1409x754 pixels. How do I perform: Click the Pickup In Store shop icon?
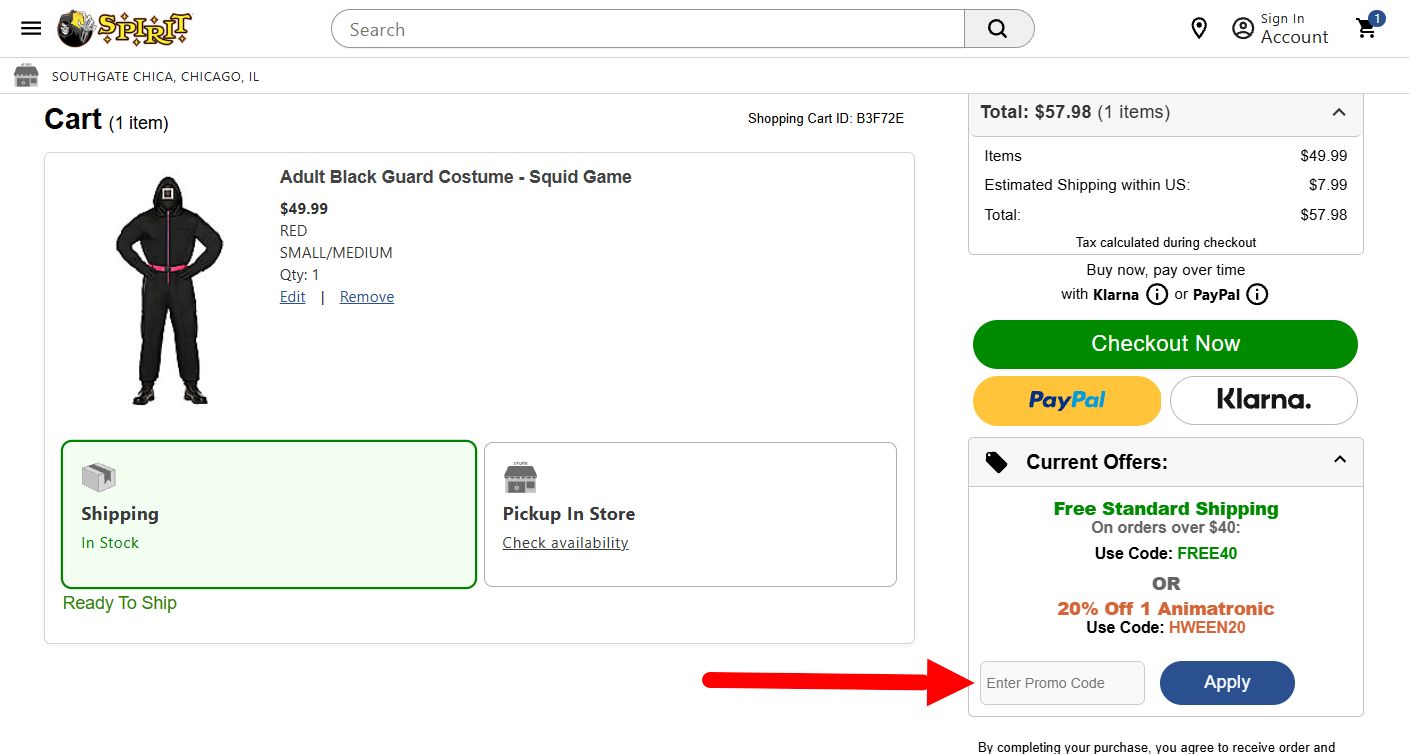(x=520, y=478)
